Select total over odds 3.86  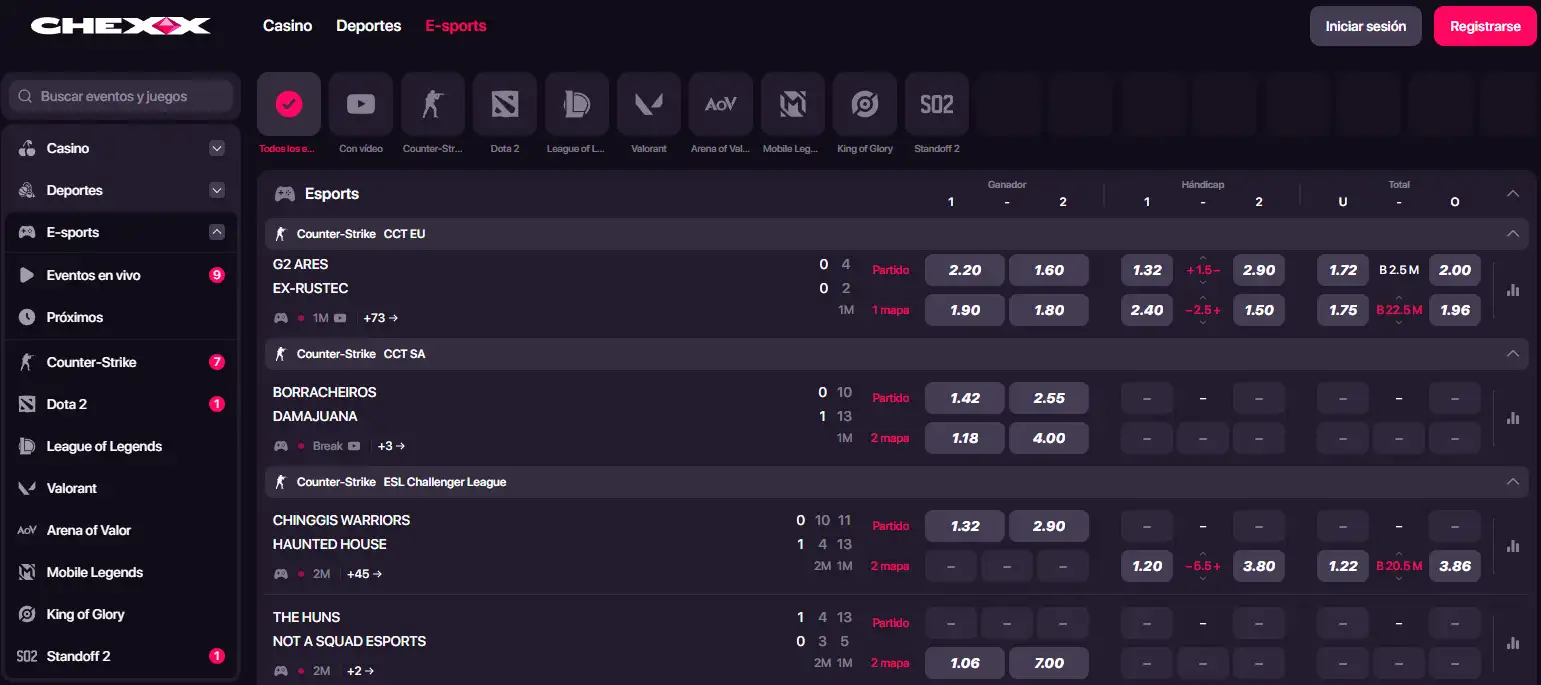pyautogui.click(x=1455, y=566)
